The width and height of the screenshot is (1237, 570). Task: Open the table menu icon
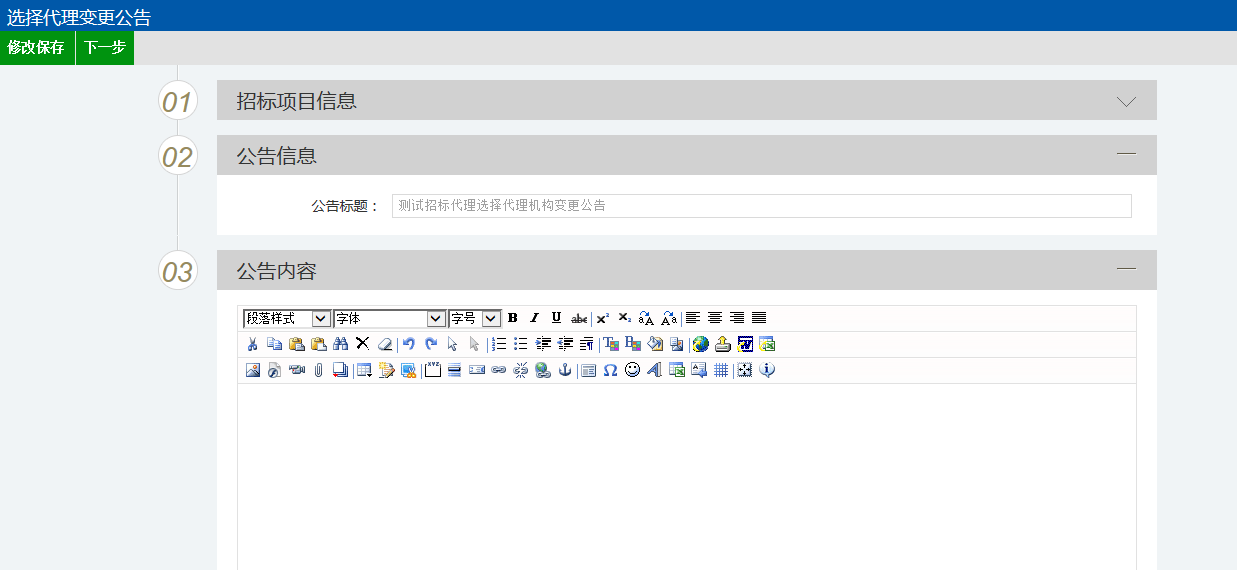pyautogui.click(x=364, y=370)
